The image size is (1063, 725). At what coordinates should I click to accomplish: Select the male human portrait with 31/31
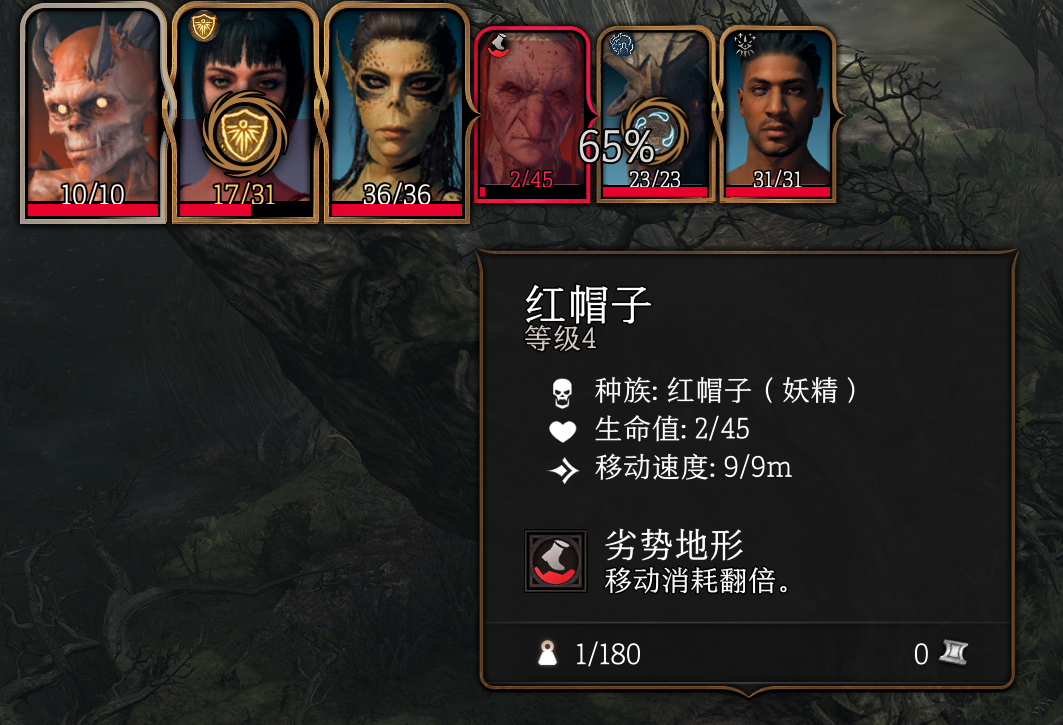pos(778,115)
